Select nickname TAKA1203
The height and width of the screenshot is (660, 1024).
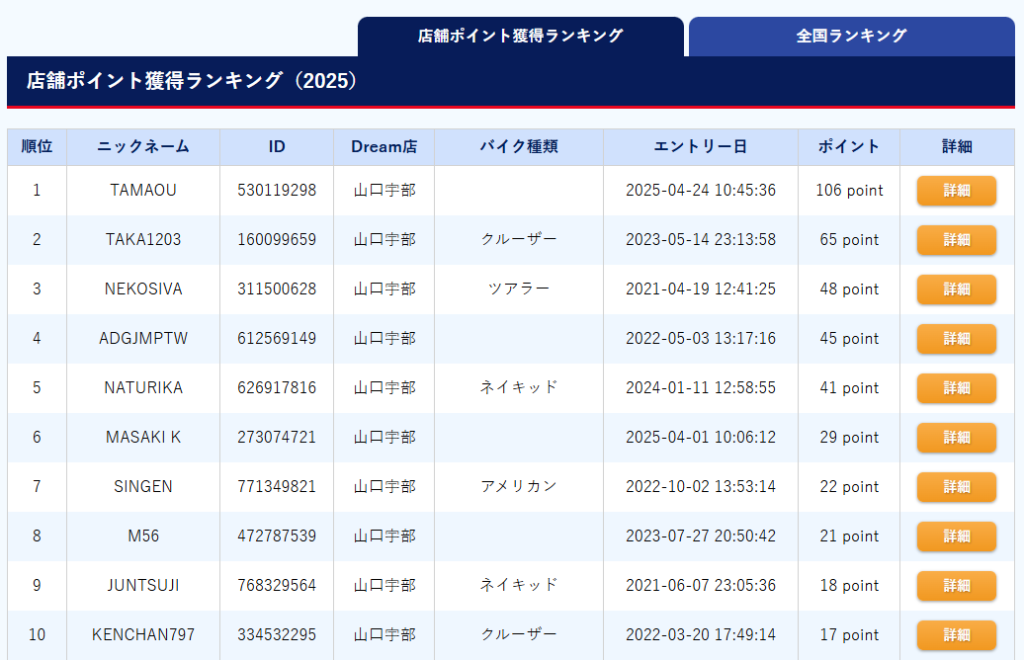point(143,240)
